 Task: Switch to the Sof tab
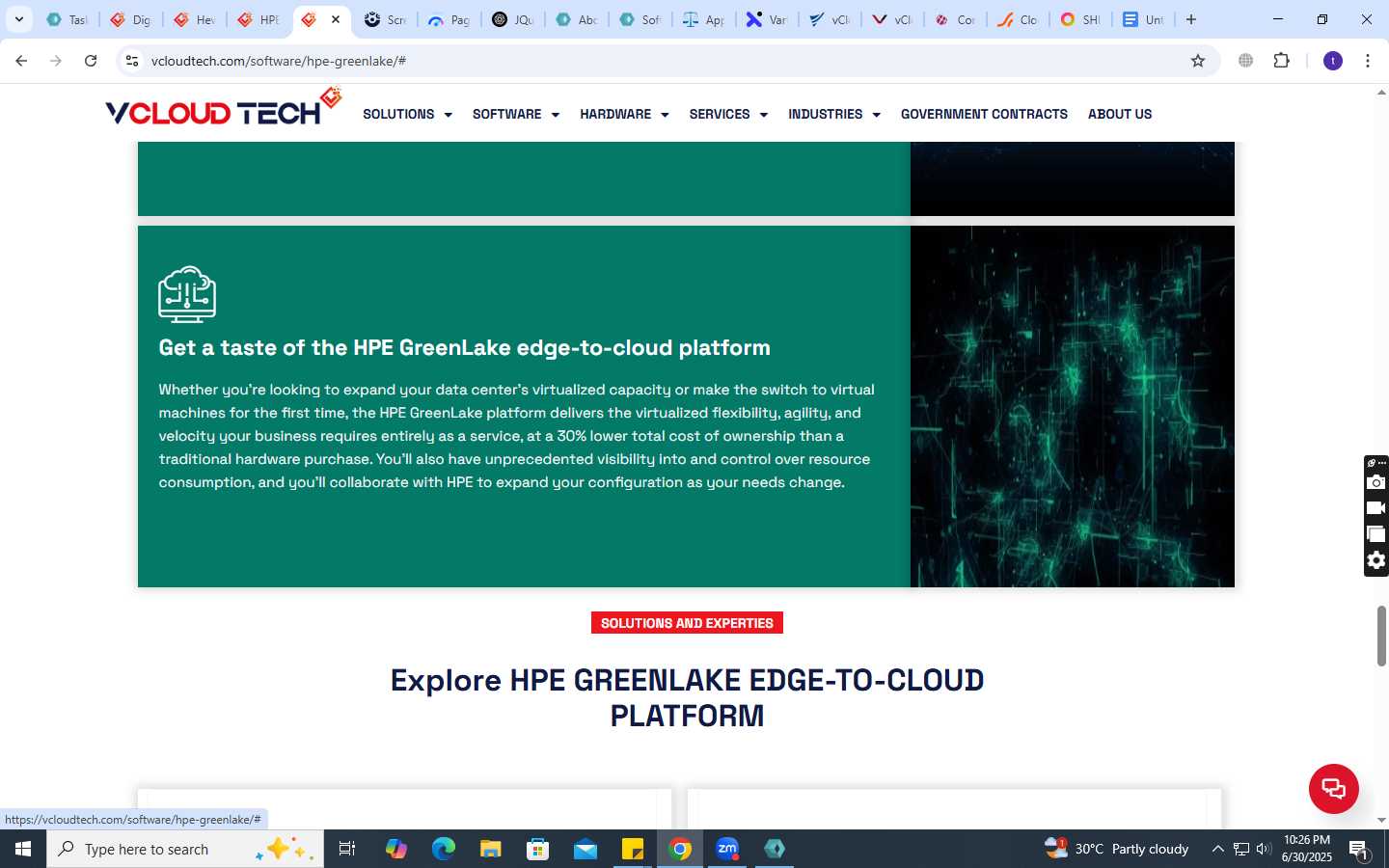(x=640, y=19)
